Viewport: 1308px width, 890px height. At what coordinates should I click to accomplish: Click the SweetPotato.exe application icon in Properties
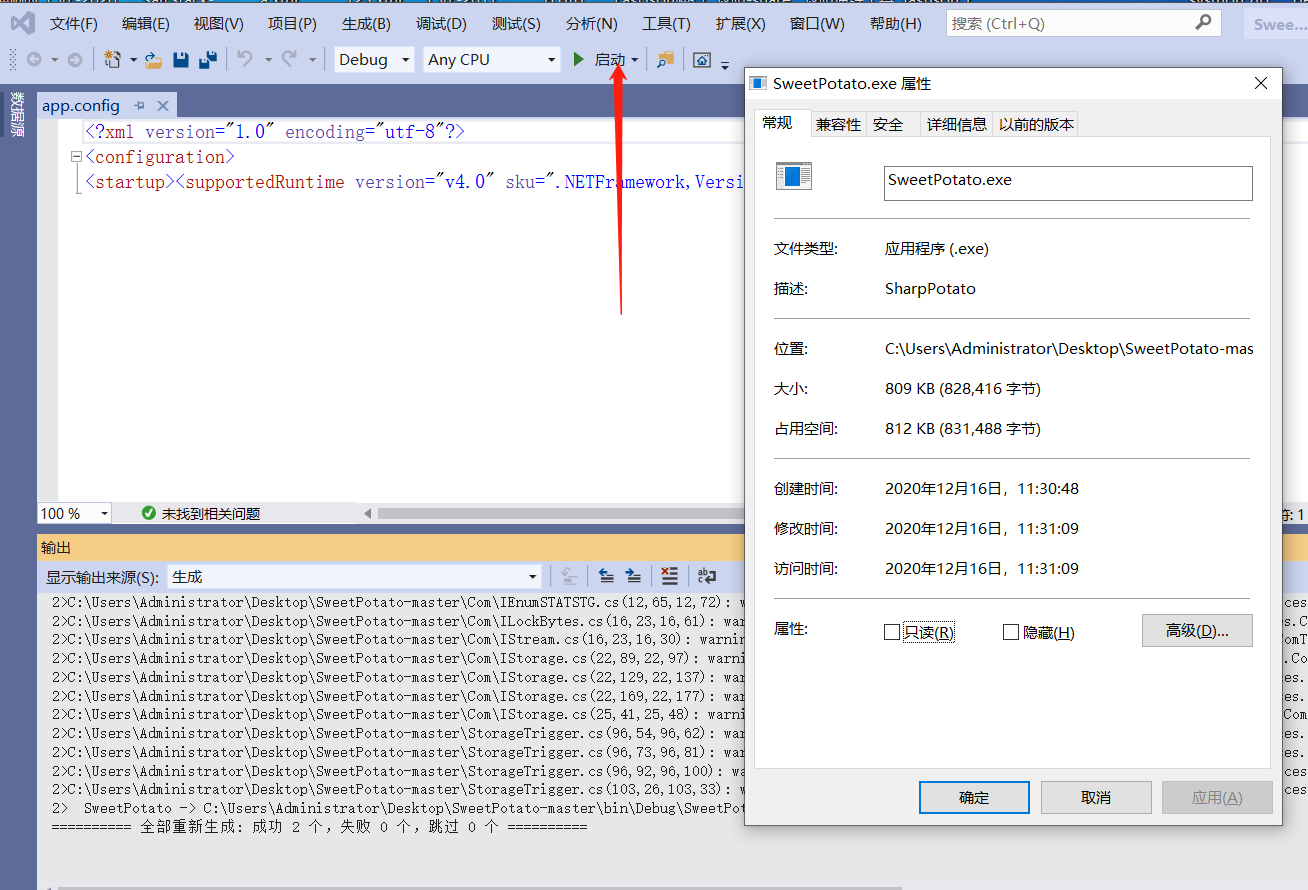click(794, 177)
